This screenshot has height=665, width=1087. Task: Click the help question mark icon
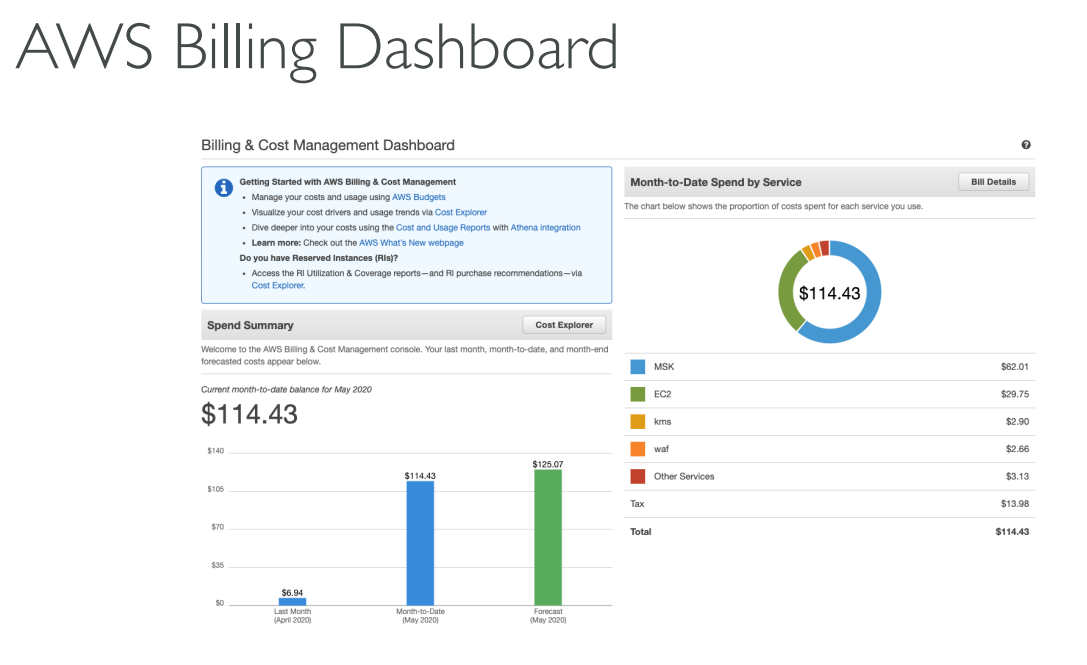pos(1026,145)
